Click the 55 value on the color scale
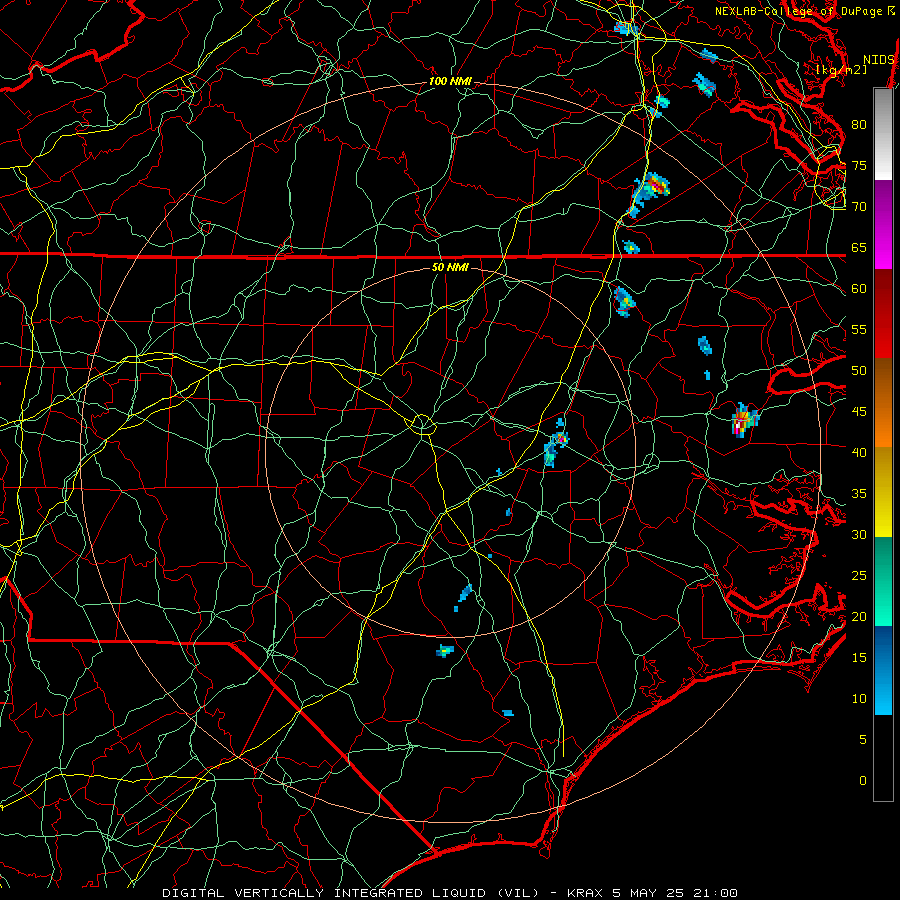 click(859, 329)
